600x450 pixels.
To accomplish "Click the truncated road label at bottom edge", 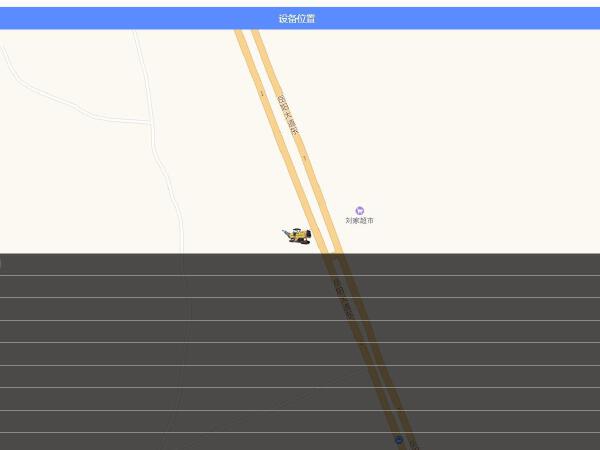I will tap(414, 445).
